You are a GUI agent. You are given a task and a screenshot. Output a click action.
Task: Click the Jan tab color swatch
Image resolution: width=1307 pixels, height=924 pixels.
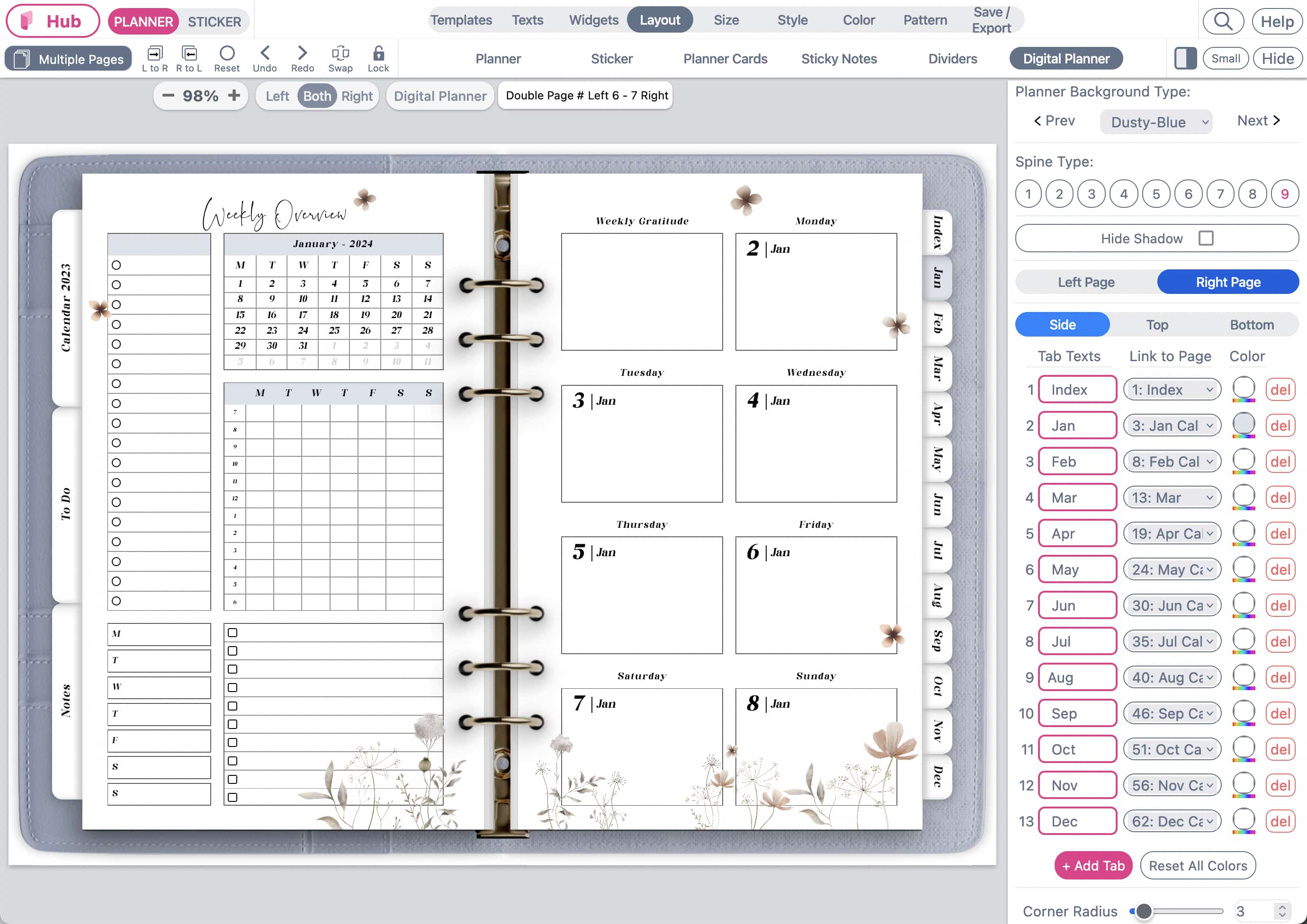(x=1243, y=424)
